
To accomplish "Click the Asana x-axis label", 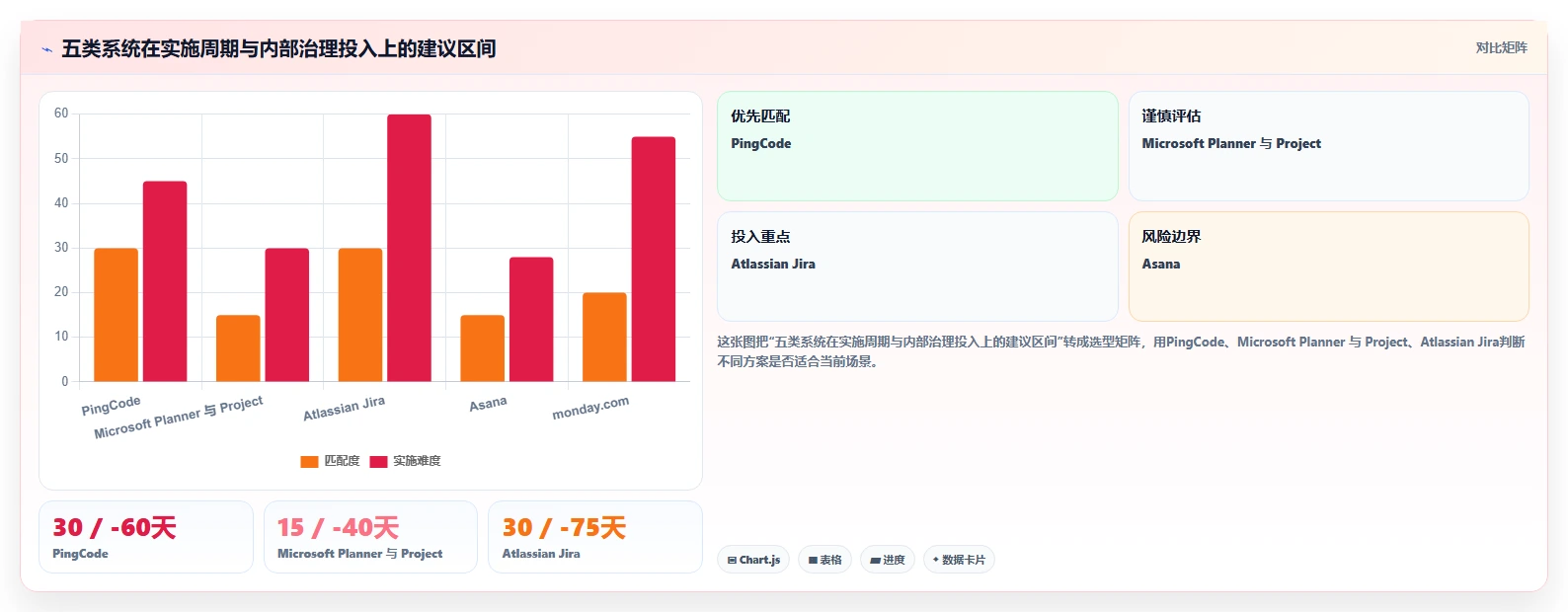I will click(488, 404).
